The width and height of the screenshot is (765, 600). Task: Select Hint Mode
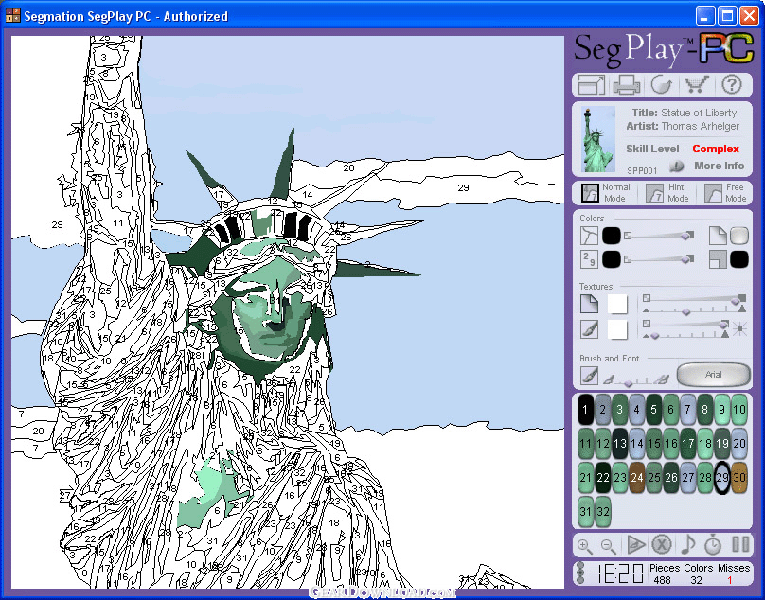point(666,193)
